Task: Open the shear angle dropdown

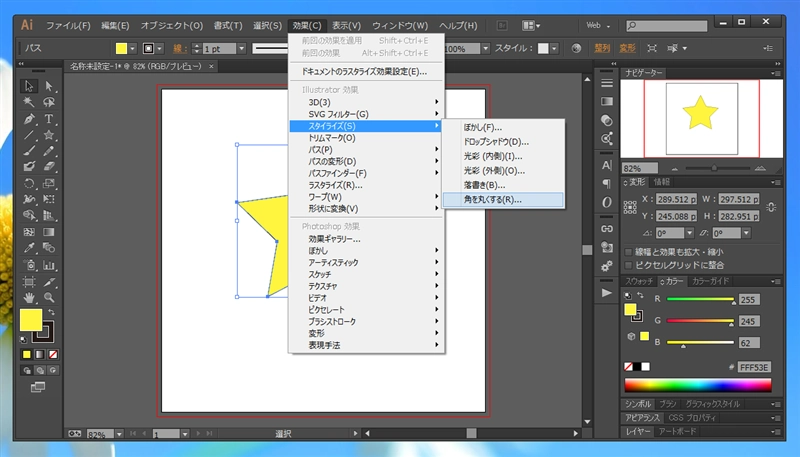Action: click(746, 233)
